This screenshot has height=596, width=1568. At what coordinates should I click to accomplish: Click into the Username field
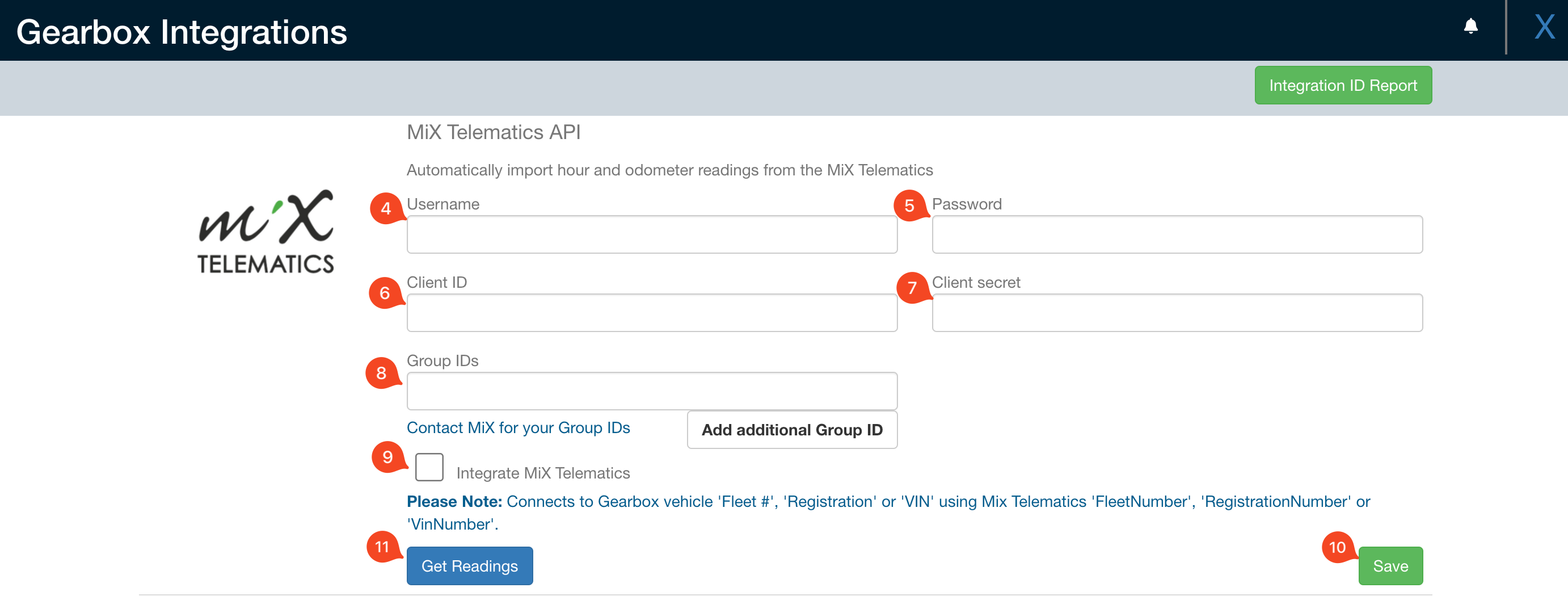(x=651, y=234)
